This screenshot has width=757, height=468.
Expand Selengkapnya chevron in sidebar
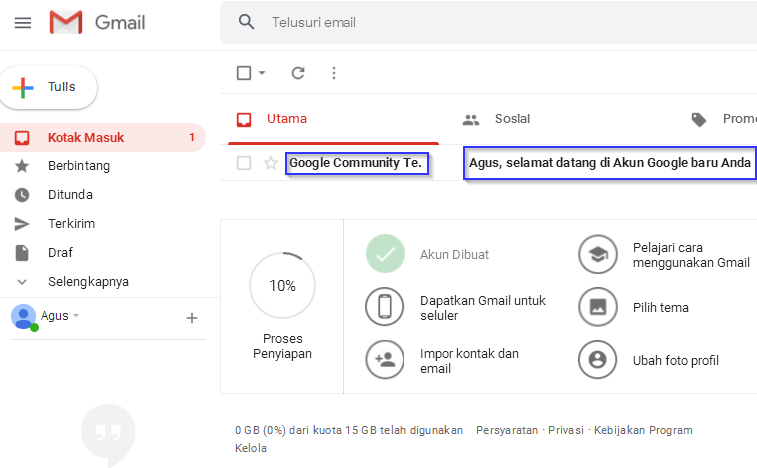(x=22, y=282)
